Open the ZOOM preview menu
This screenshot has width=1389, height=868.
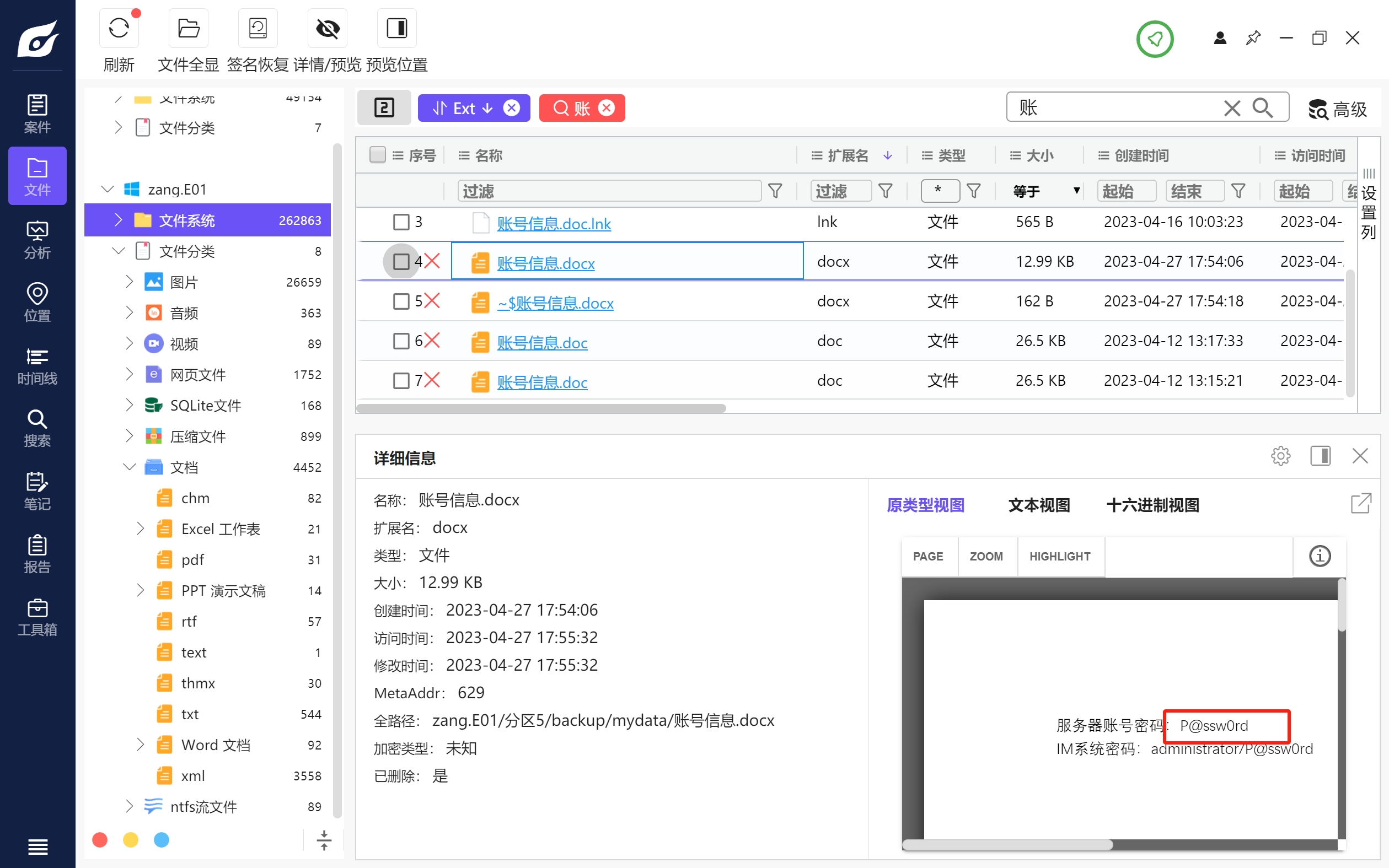coord(986,556)
